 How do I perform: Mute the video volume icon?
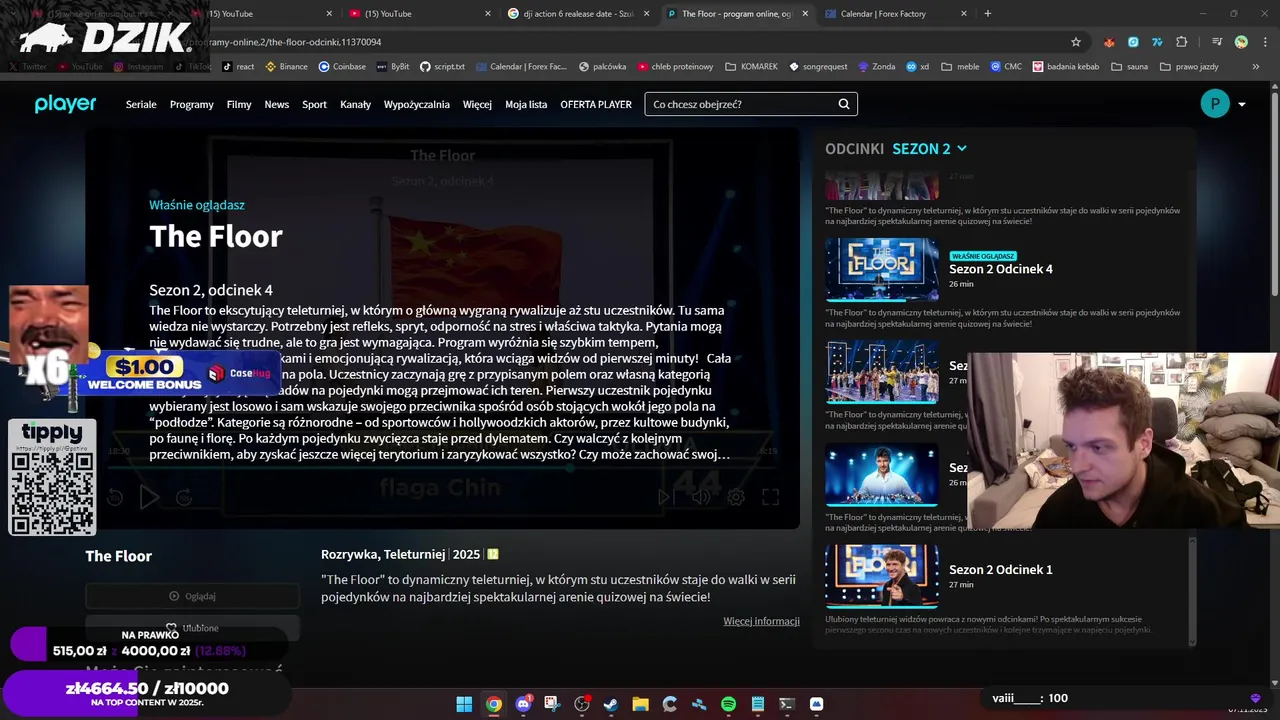[x=701, y=497]
